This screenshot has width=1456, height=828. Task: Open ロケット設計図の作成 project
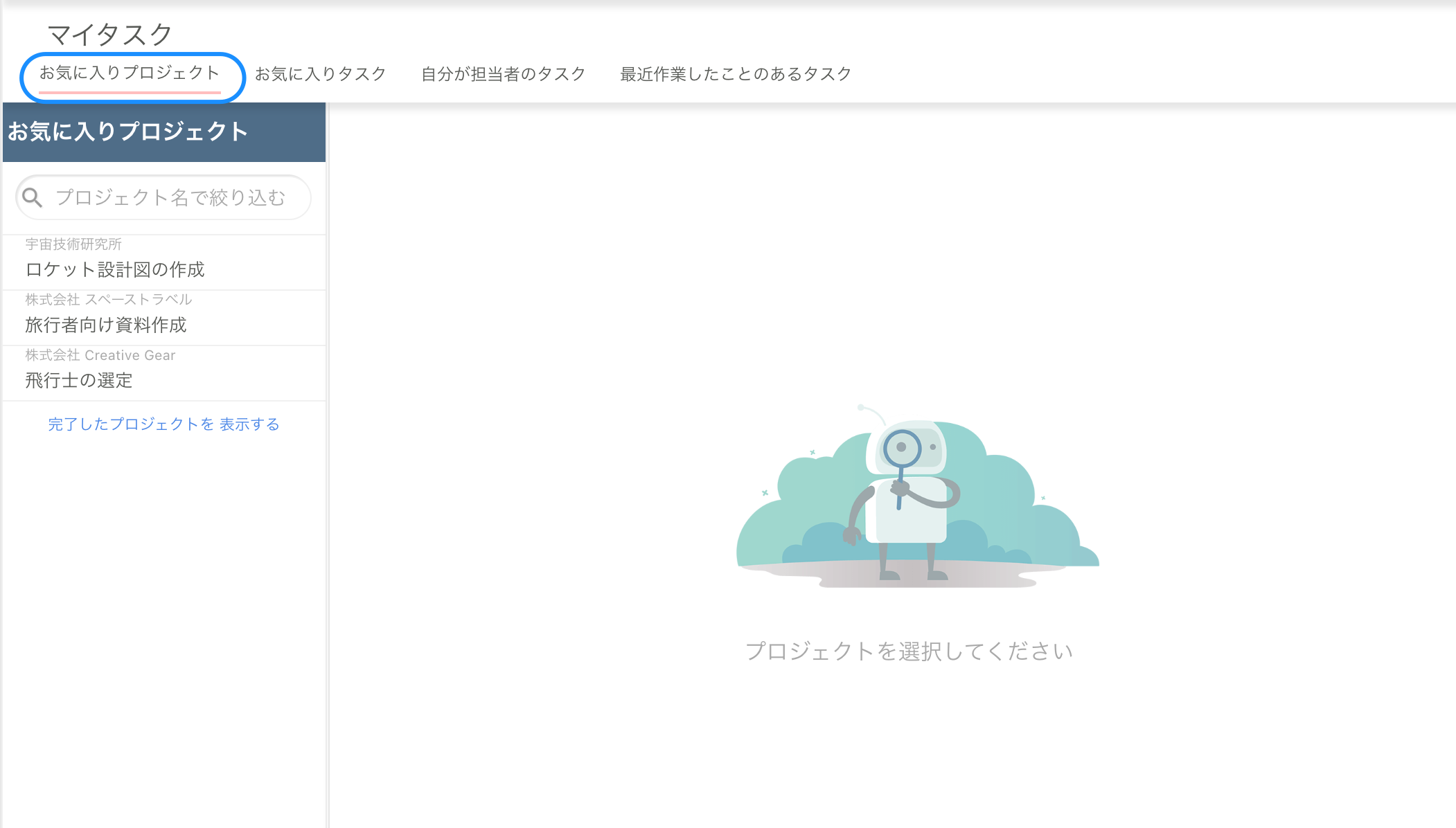click(x=115, y=269)
